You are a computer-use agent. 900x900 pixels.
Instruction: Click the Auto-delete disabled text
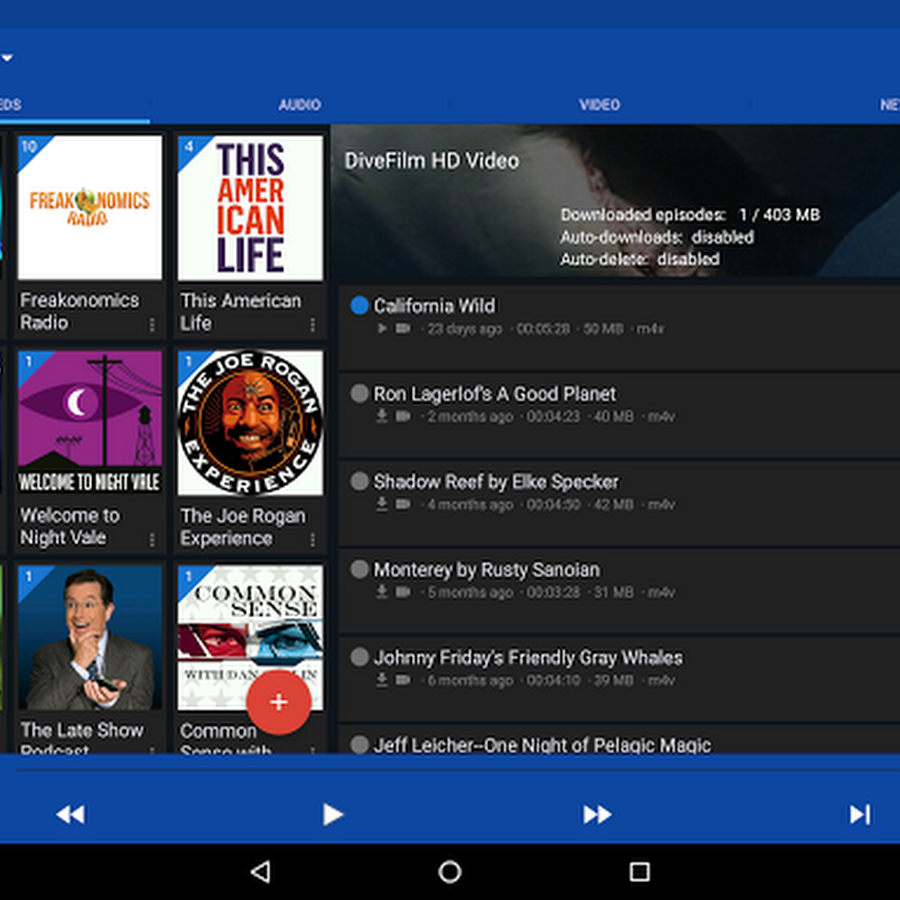640,259
